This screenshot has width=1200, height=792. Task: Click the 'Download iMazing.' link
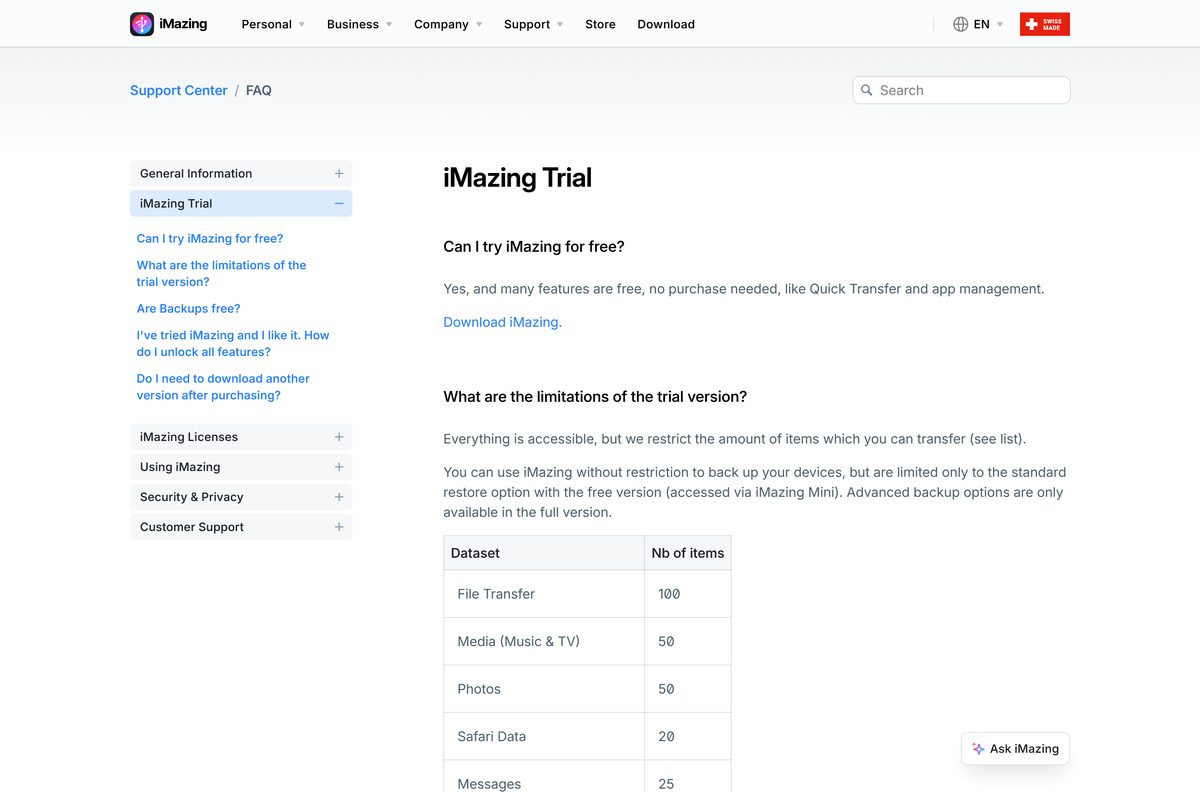point(503,322)
